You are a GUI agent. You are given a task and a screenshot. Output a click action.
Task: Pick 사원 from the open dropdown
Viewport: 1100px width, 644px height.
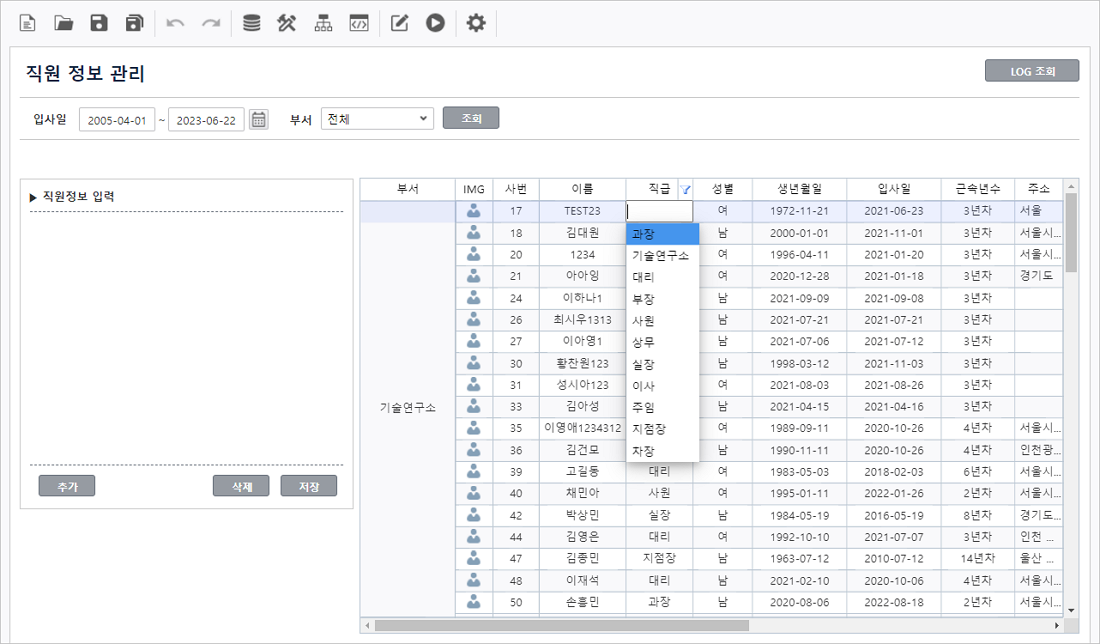click(644, 321)
